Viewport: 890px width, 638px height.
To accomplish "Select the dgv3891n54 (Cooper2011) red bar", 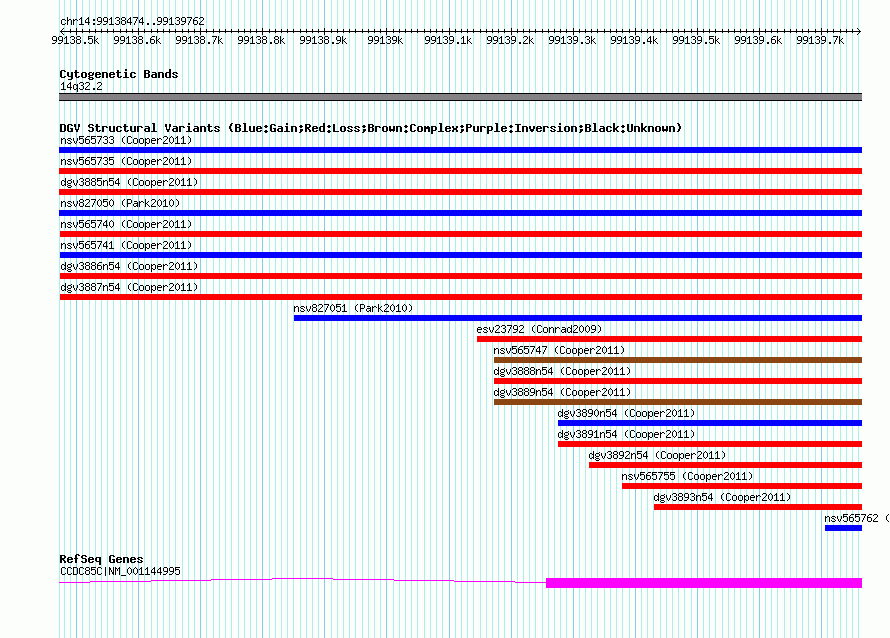I will [710, 444].
